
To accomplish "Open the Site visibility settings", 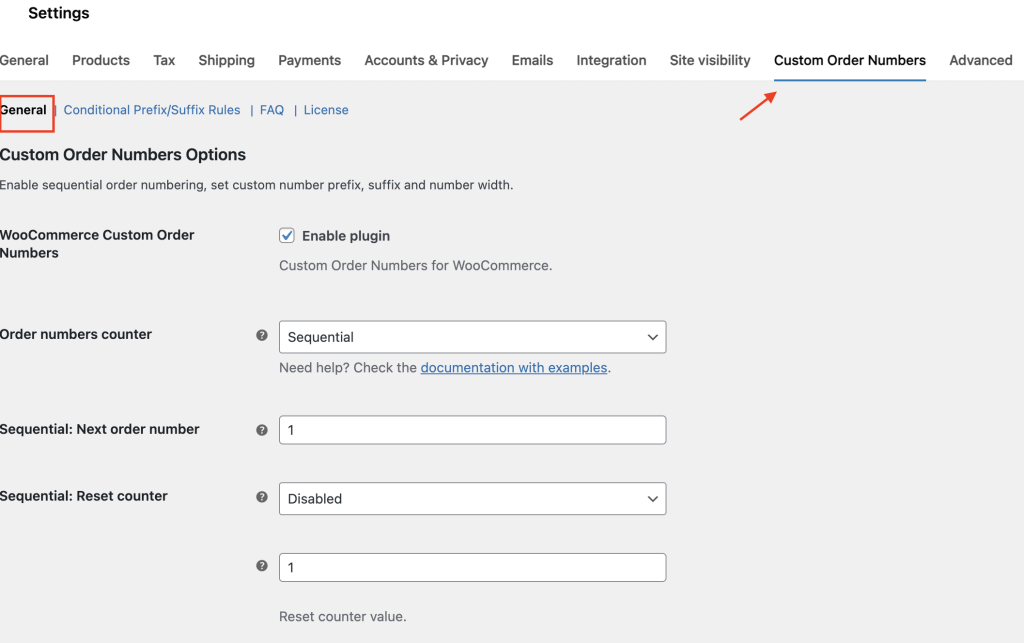I will coord(709,60).
